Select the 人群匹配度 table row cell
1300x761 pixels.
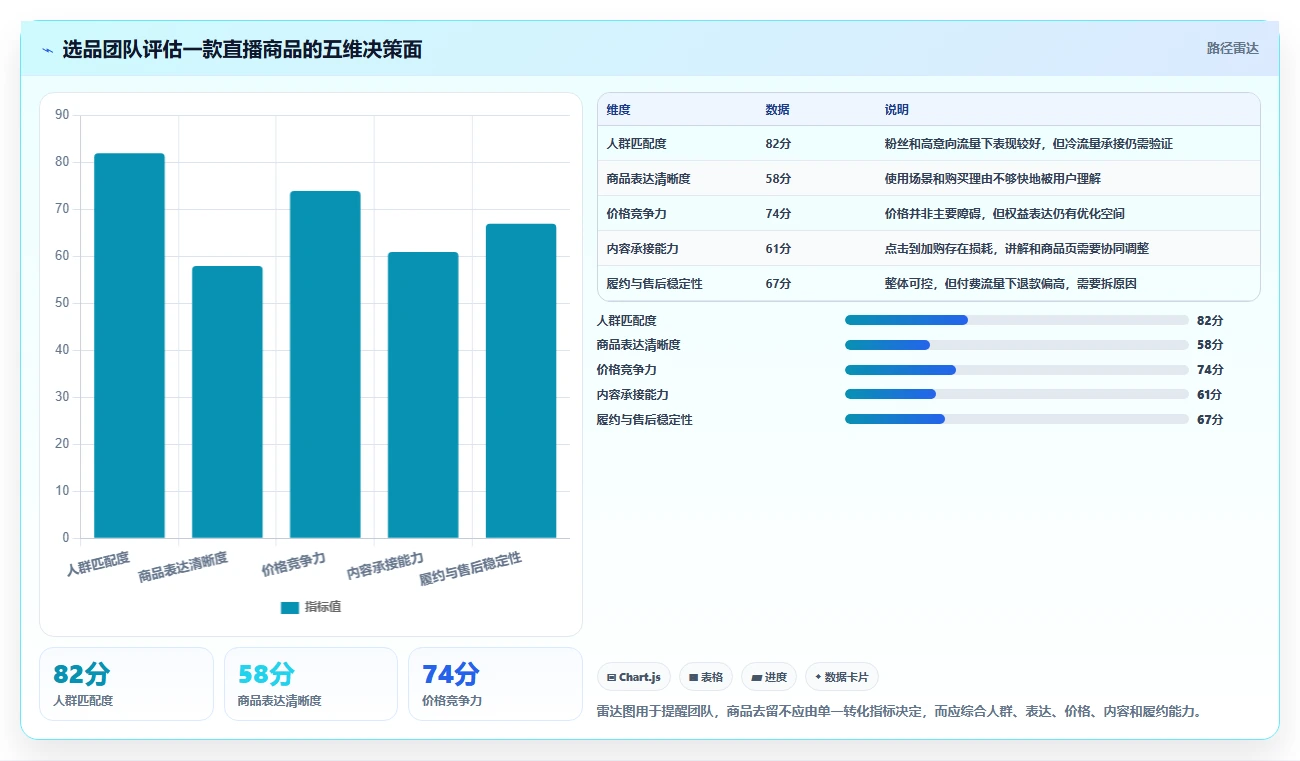click(637, 144)
